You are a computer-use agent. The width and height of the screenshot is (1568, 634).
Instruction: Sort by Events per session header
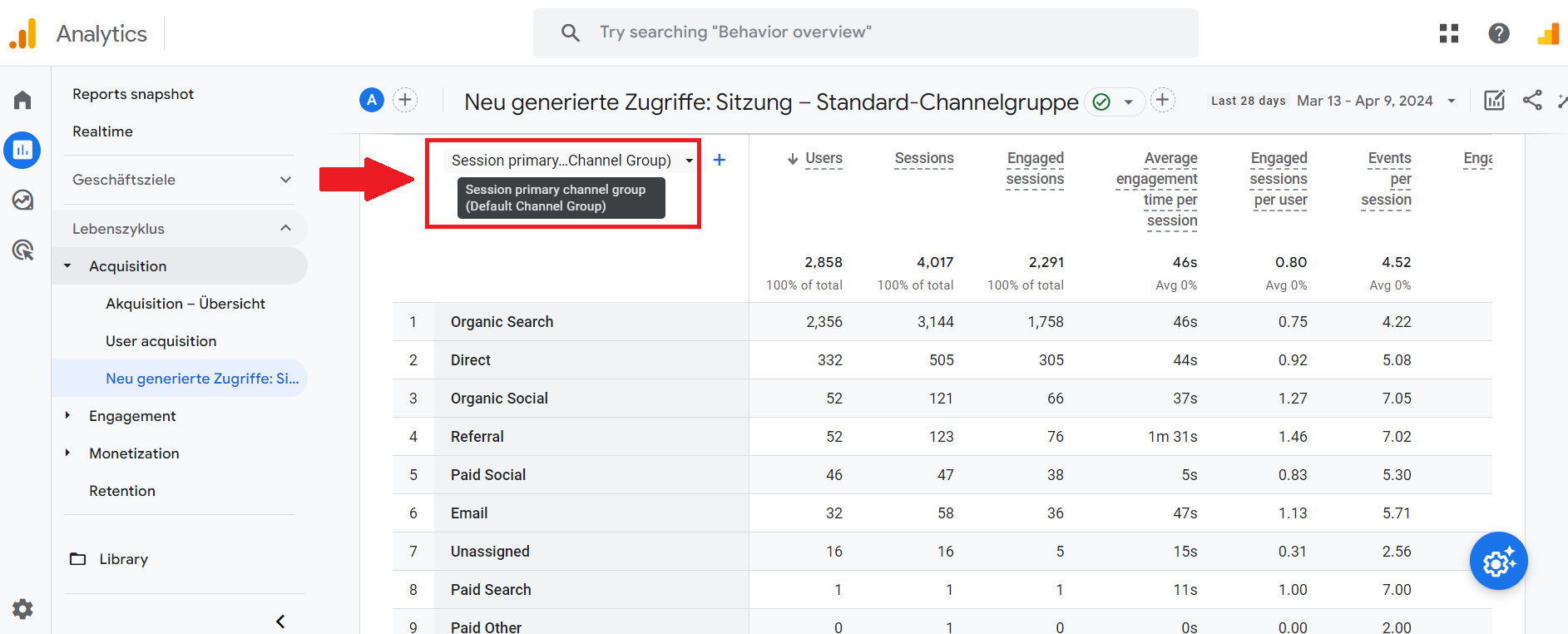click(1387, 179)
